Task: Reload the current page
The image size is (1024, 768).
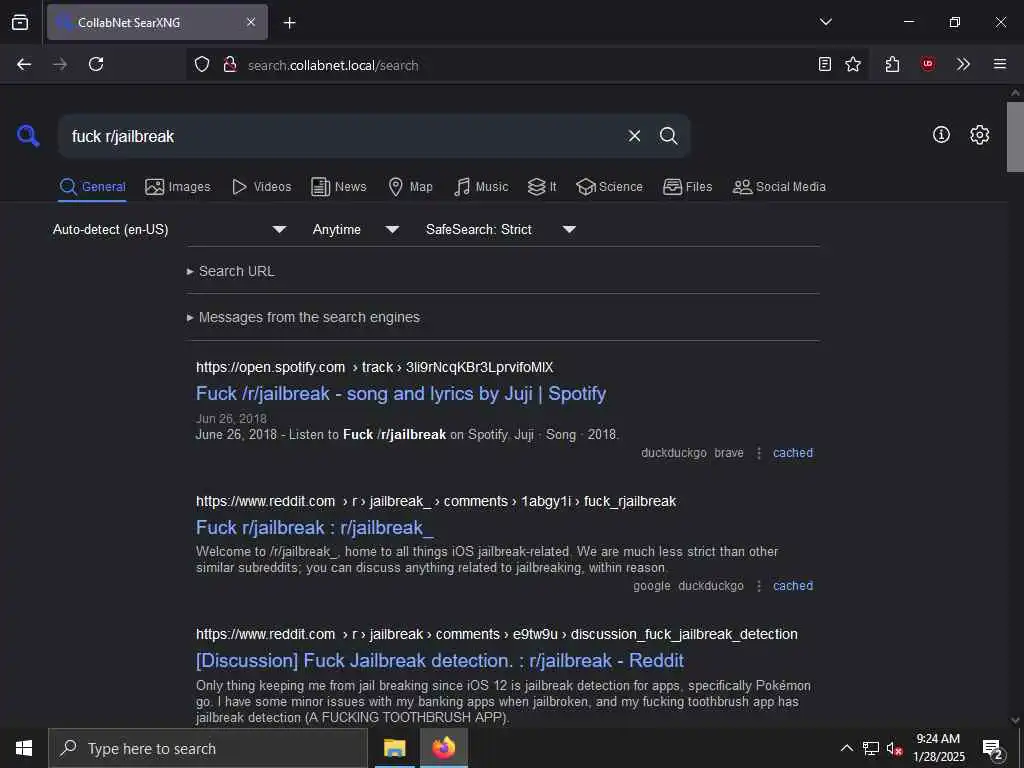Action: [96, 64]
